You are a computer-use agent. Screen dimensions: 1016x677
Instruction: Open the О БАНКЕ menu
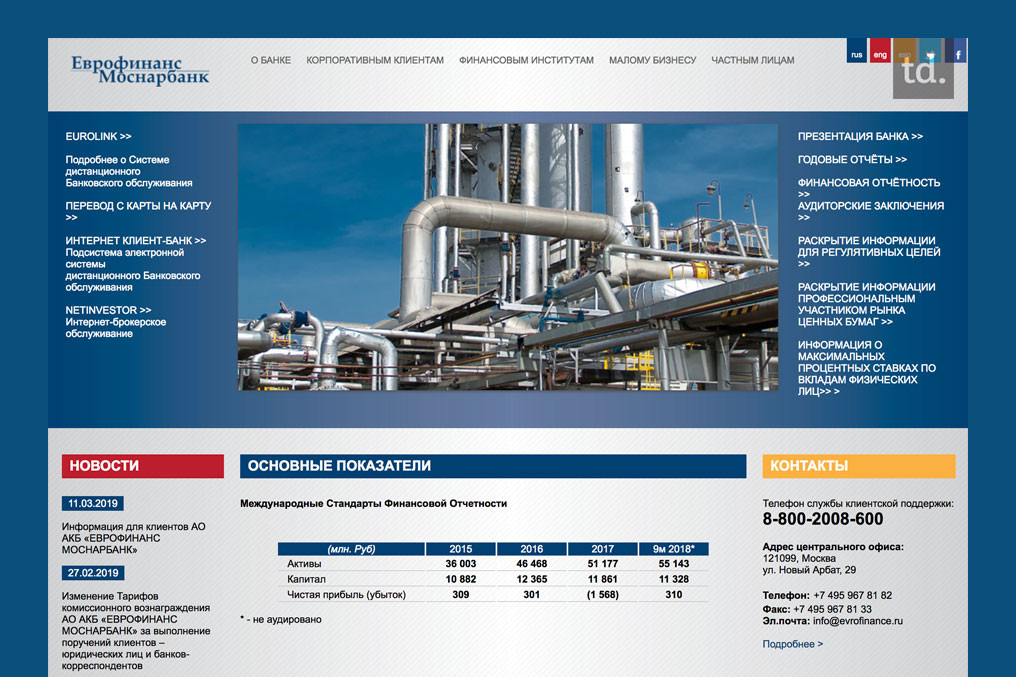pyautogui.click(x=271, y=60)
